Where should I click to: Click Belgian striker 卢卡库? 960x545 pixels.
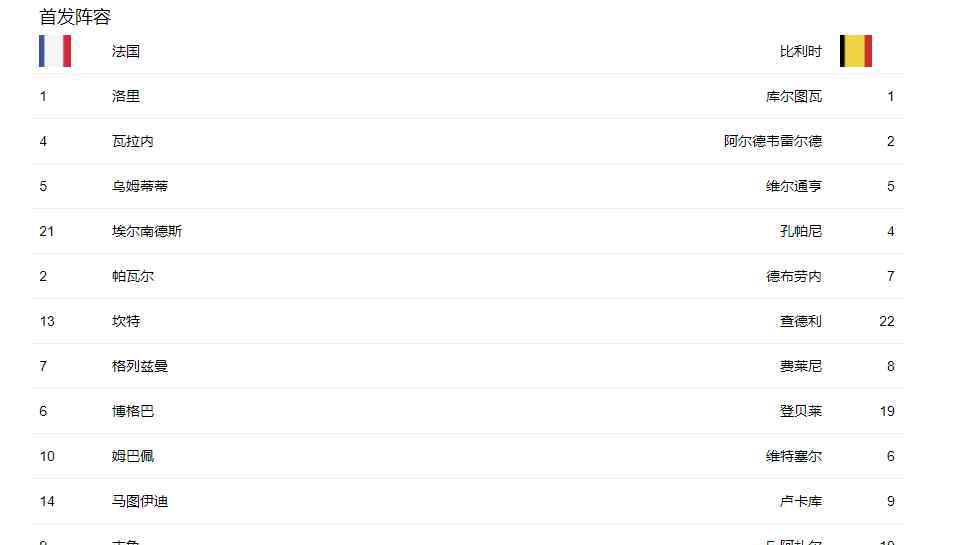tap(800, 502)
